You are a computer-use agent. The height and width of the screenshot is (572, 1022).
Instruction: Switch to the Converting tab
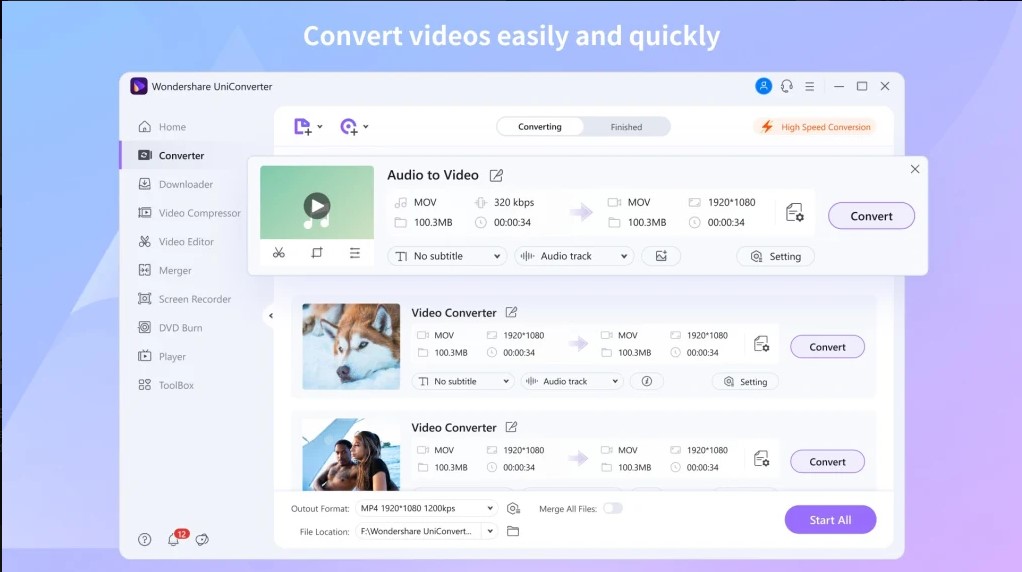coord(540,126)
